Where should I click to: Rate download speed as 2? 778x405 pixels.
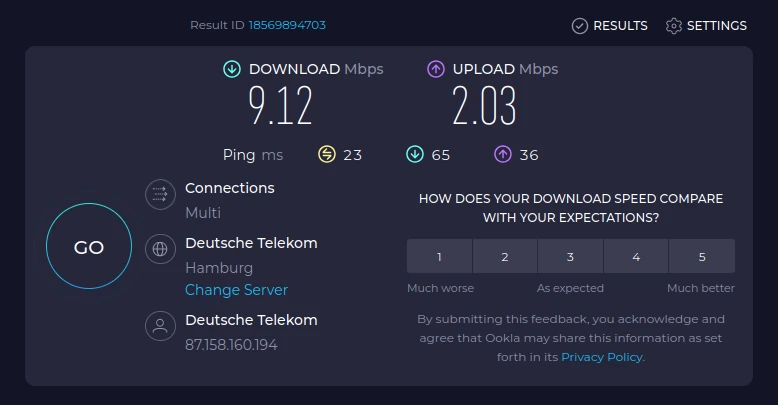pos(505,257)
